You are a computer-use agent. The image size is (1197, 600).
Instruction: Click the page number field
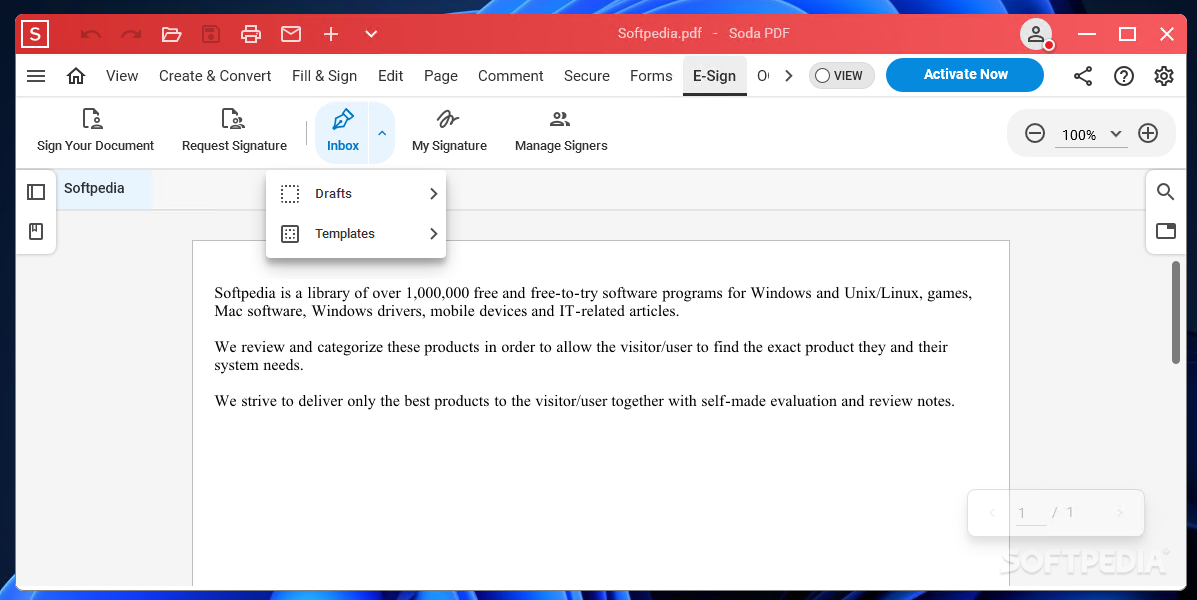[x=1031, y=513]
